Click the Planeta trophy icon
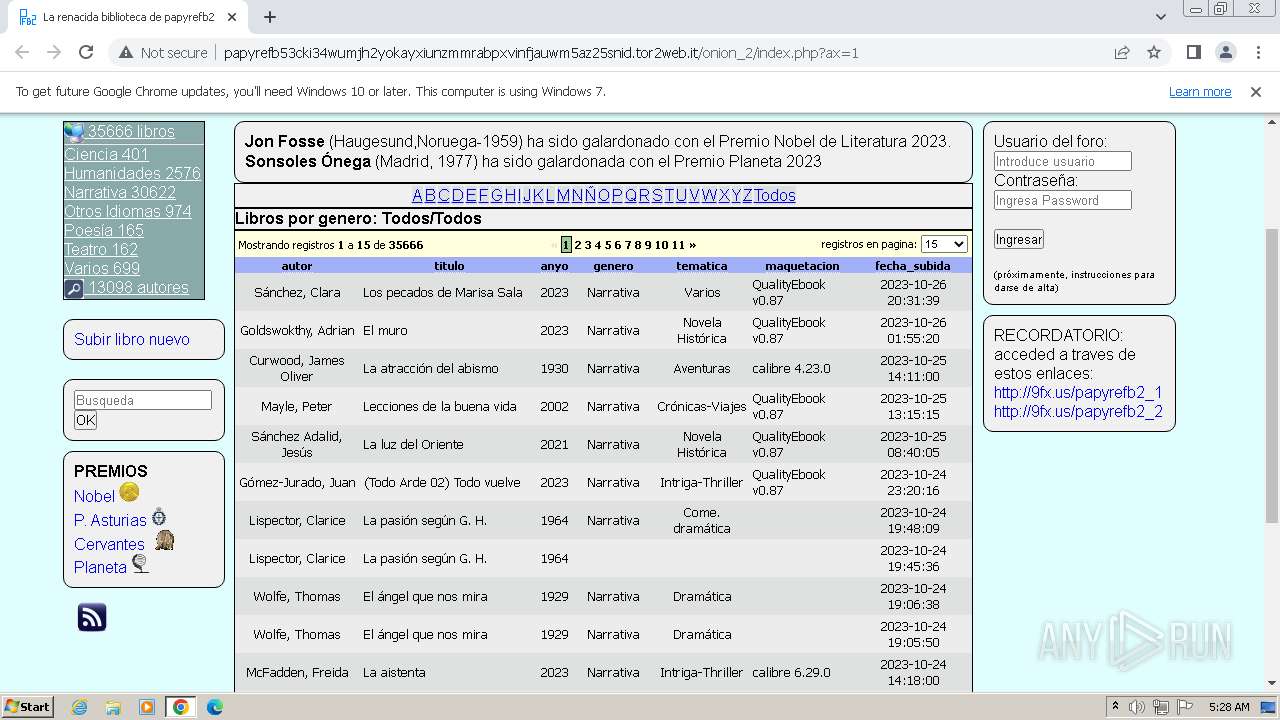Image resolution: width=1280 pixels, height=720 pixels. click(x=140, y=565)
